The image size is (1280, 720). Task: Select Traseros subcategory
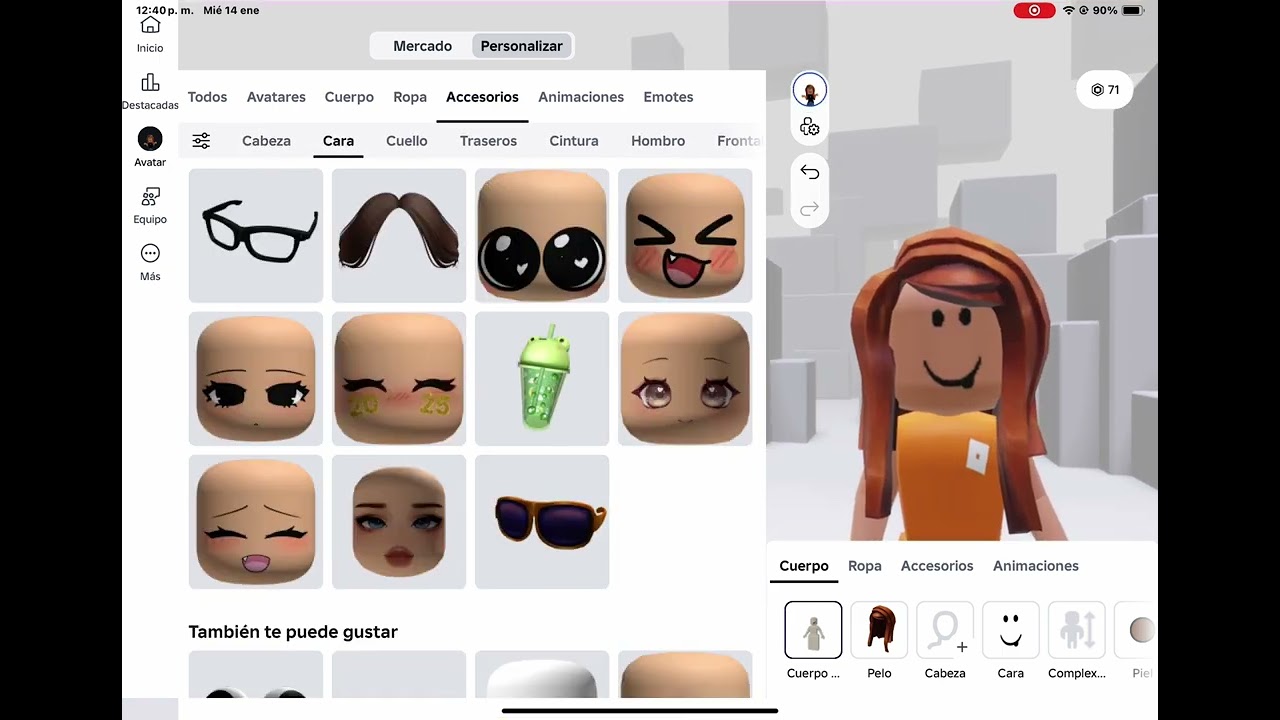click(x=488, y=141)
